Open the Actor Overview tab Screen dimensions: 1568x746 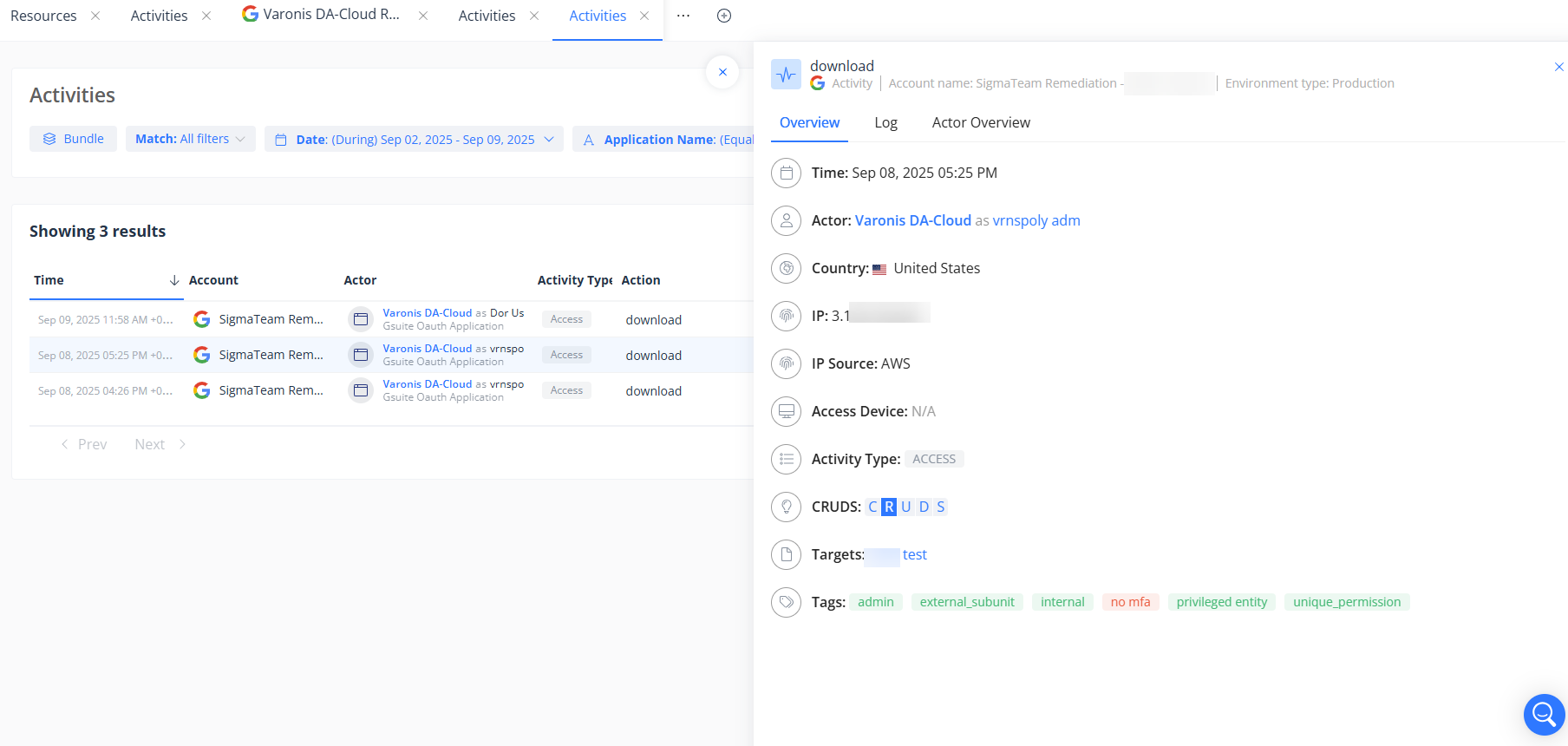point(981,122)
